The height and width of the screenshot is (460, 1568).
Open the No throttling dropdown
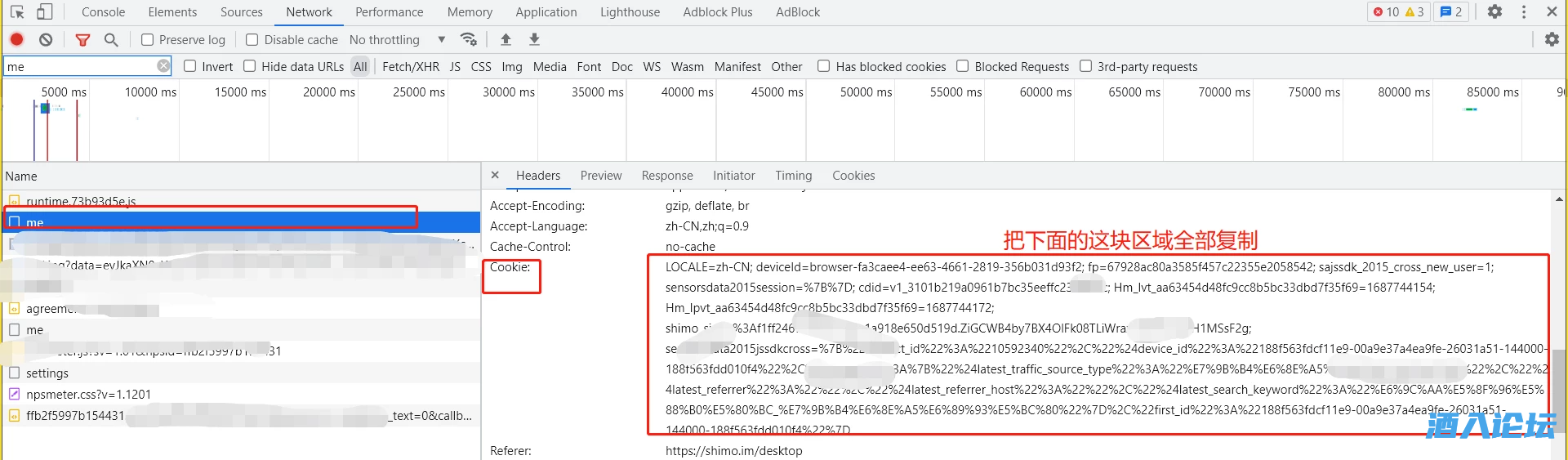397,39
